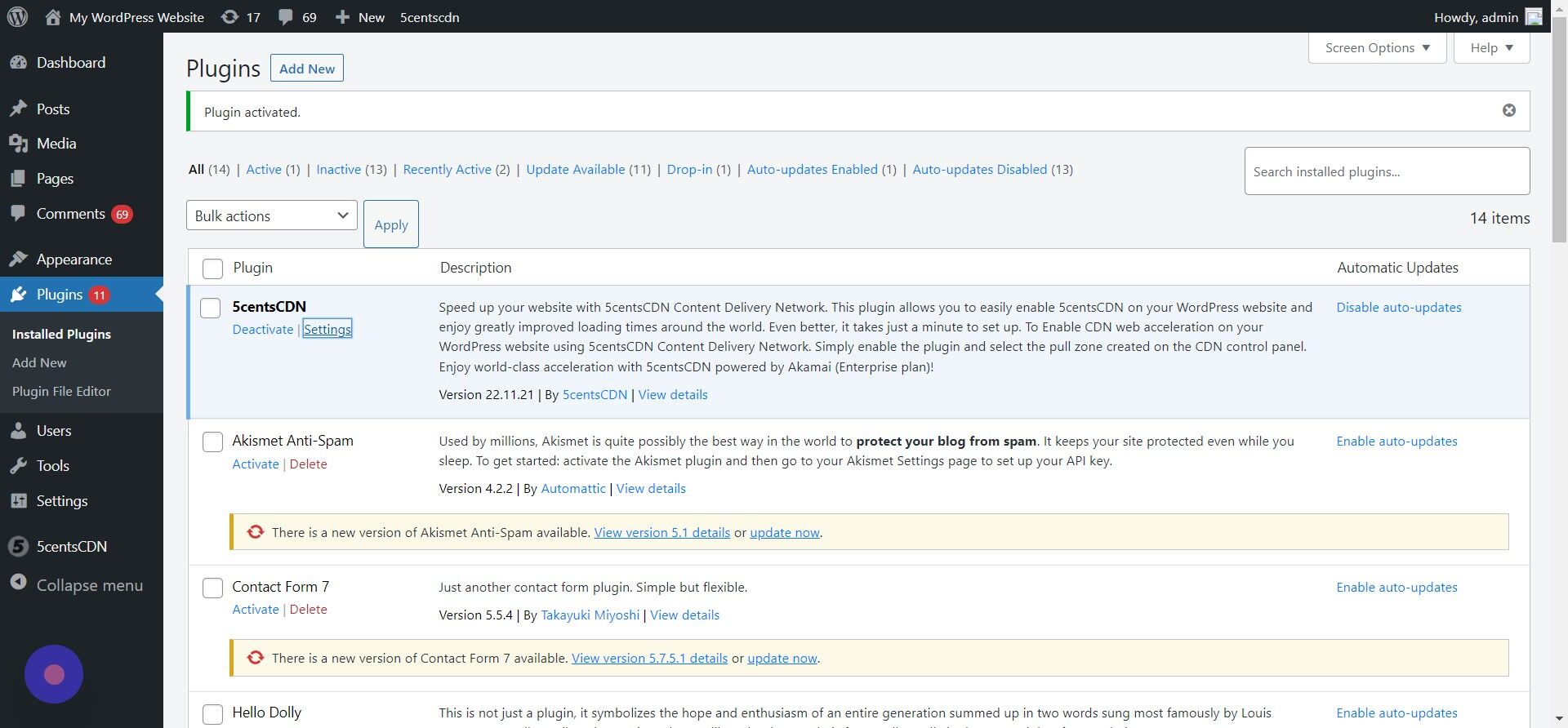Enable auto-updates for Hello Dolly
The image size is (1568, 728).
[x=1396, y=713]
